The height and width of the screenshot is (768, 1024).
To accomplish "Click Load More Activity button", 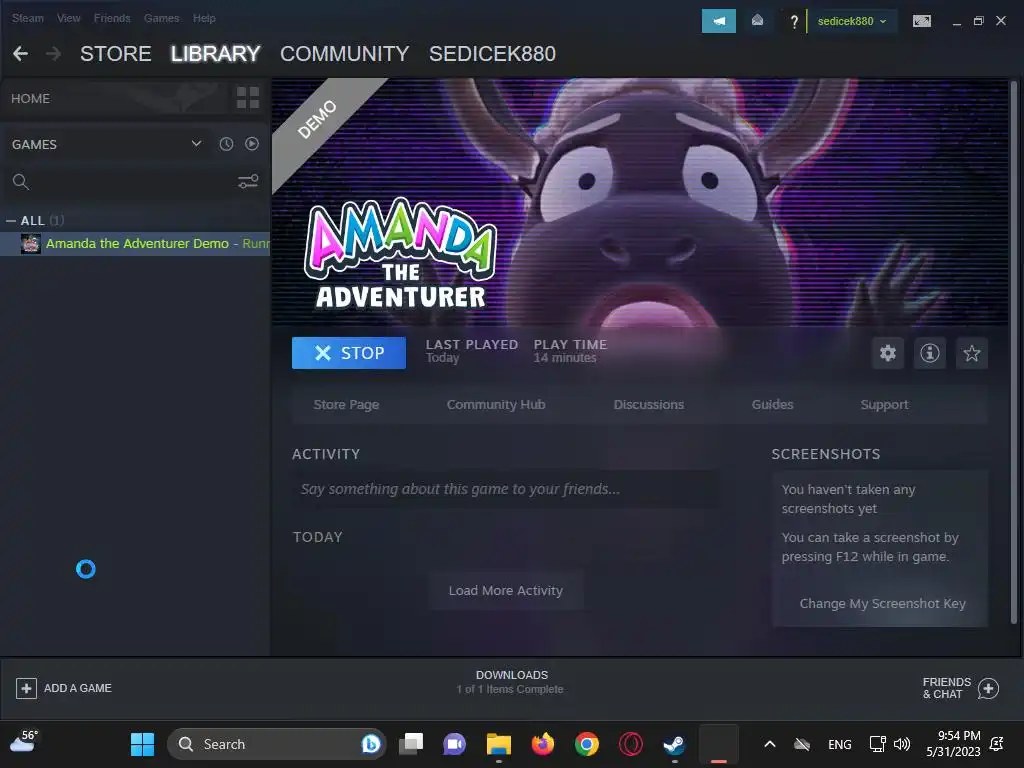I will coord(505,590).
